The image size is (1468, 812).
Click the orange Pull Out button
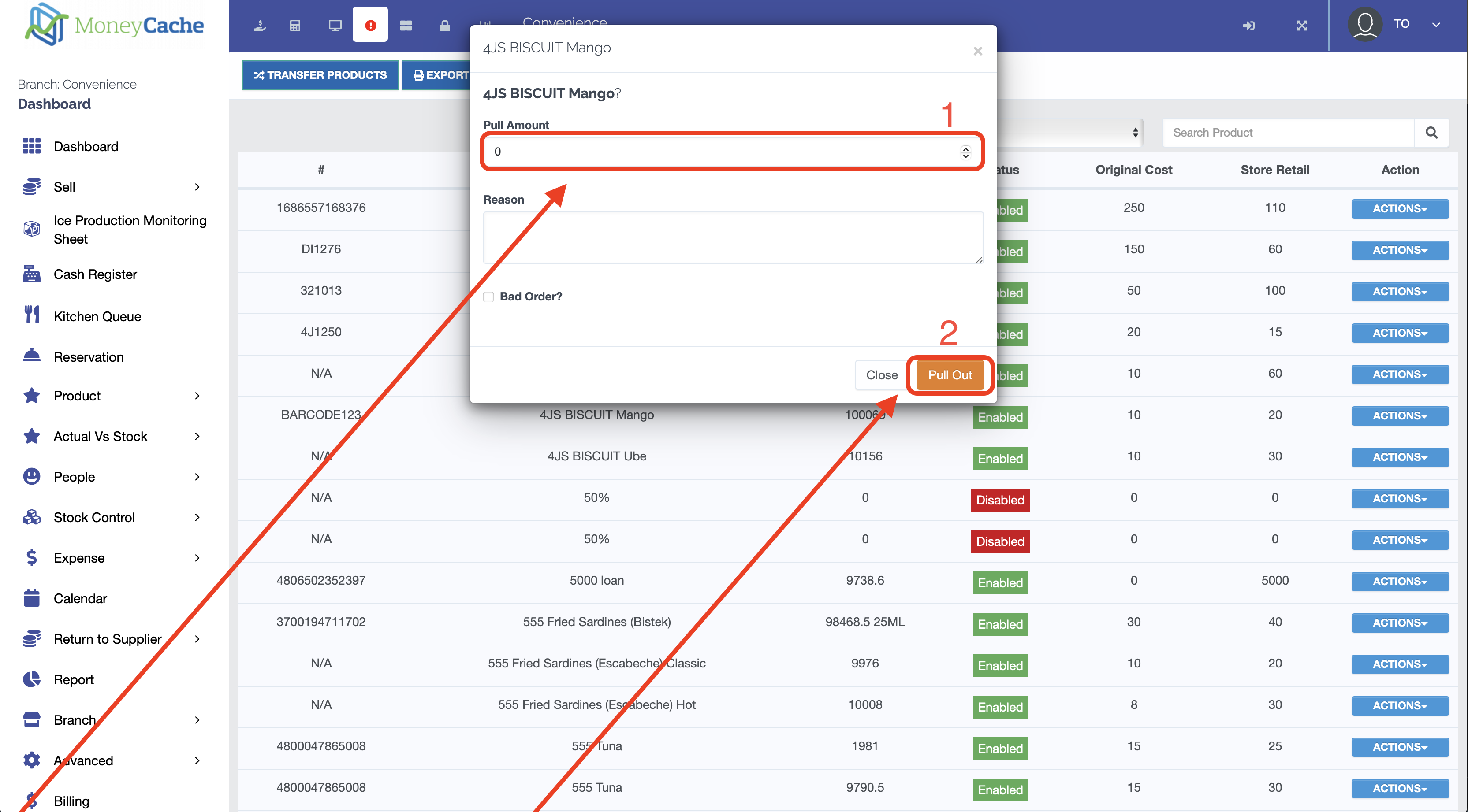click(950, 374)
